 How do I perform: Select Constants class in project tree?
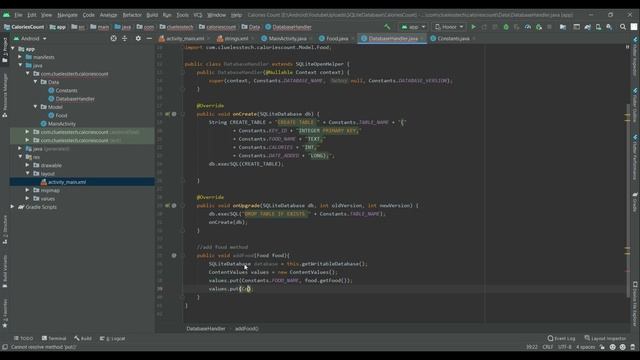pyautogui.click(x=66, y=90)
